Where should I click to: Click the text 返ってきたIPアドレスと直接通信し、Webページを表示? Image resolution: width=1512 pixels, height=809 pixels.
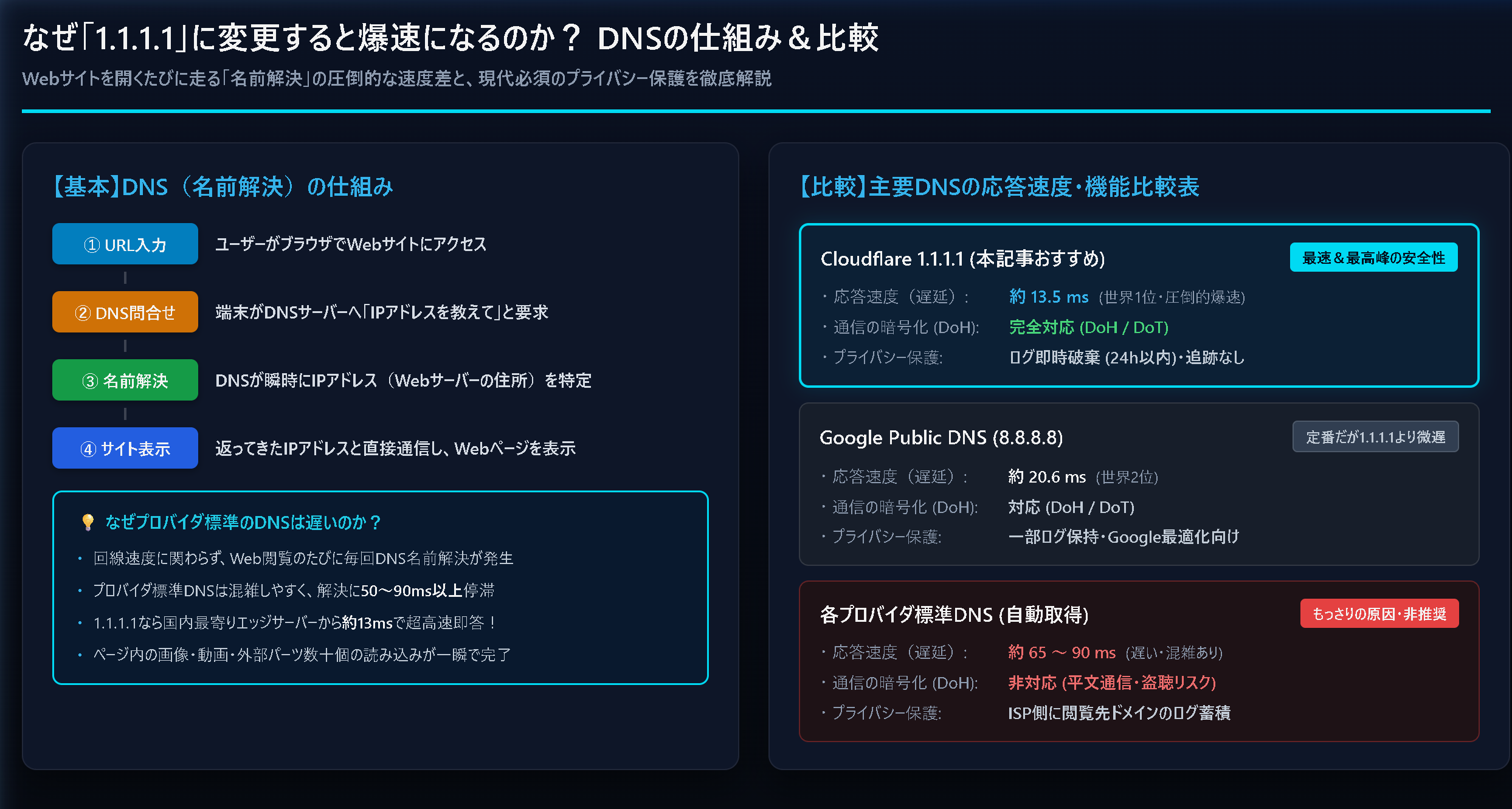coord(395,449)
